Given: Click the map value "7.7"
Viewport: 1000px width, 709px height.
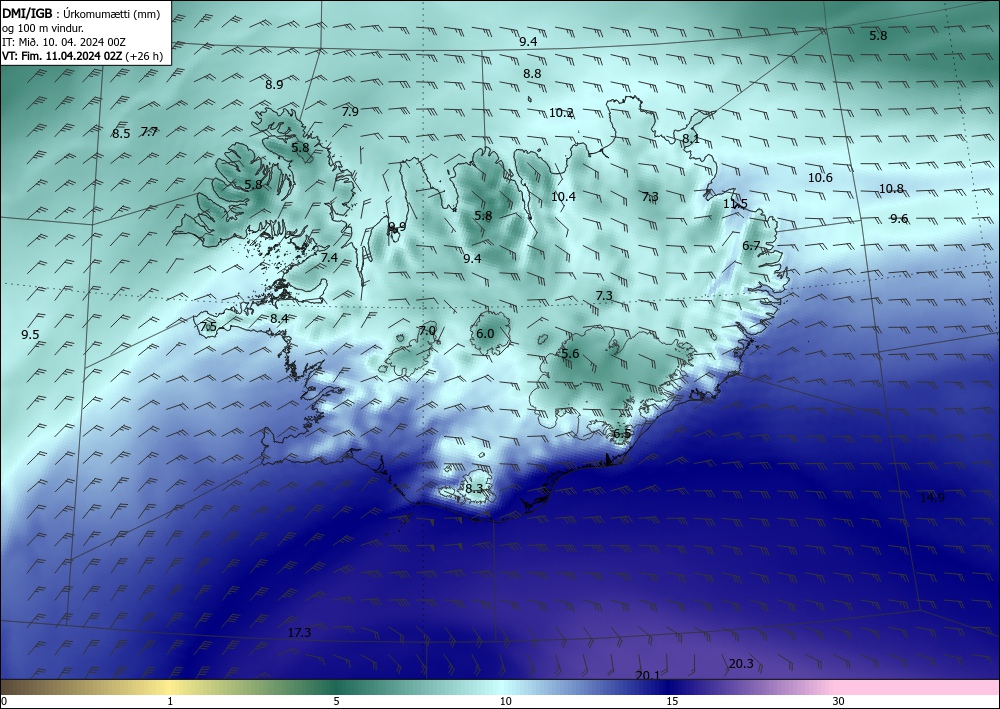Looking at the screenshot, I should [149, 132].
